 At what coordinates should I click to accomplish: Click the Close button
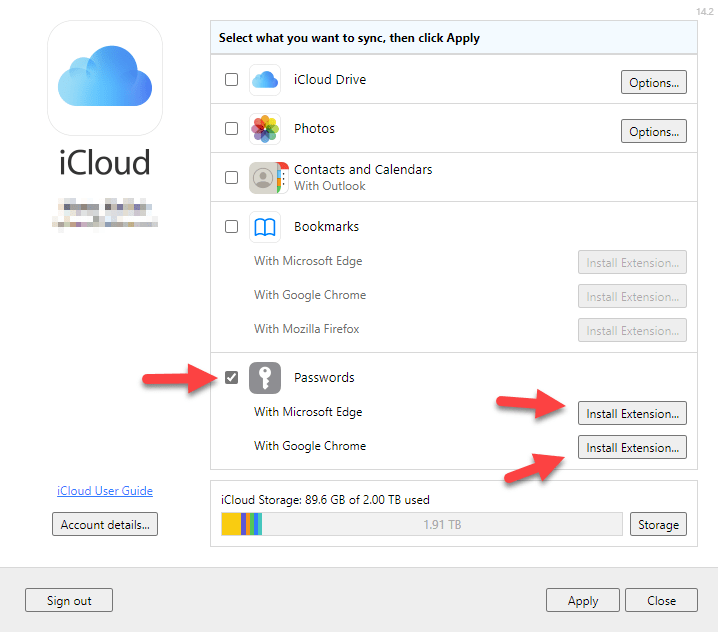661,600
